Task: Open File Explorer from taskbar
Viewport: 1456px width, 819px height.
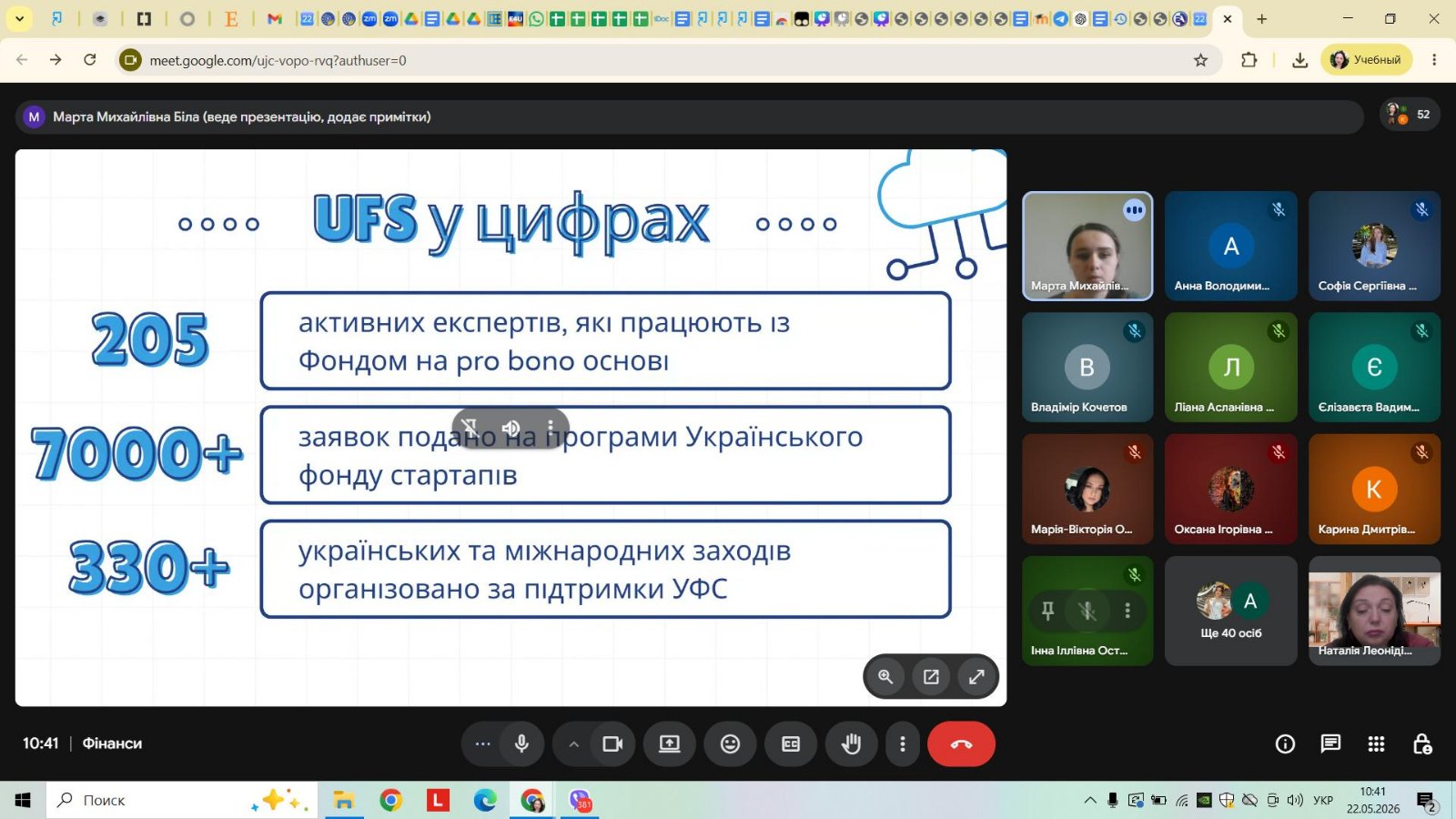Action: [343, 800]
